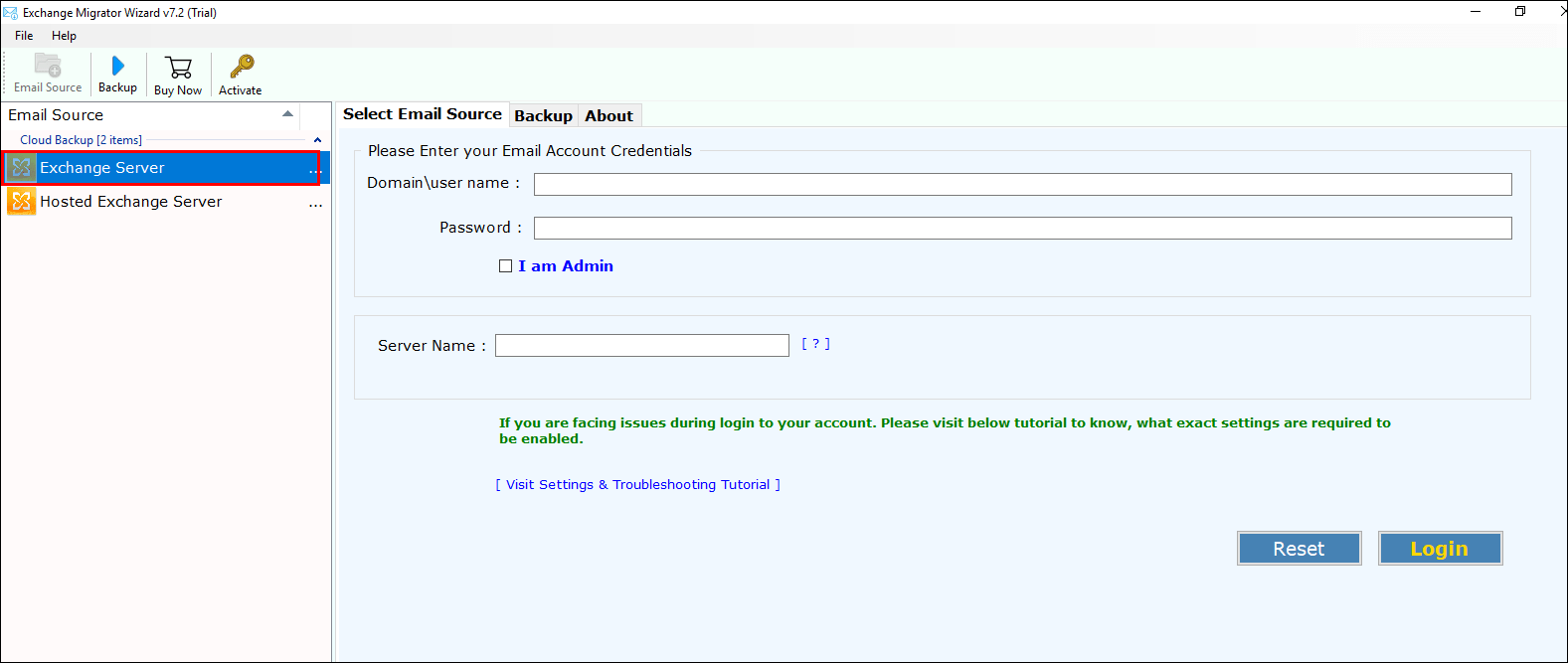Enable the I am Admin checkbox
Screen dimensions: 1568x663
click(x=505, y=266)
